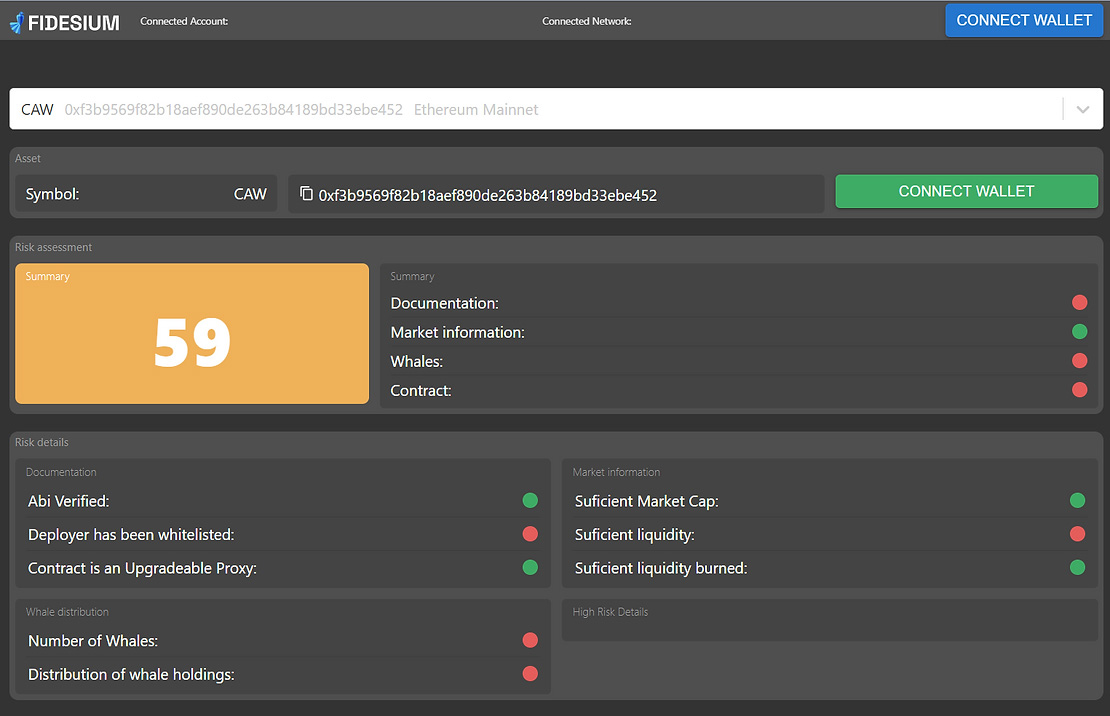Click the Risk assessment section heading
This screenshot has width=1110, height=716.
53,247
